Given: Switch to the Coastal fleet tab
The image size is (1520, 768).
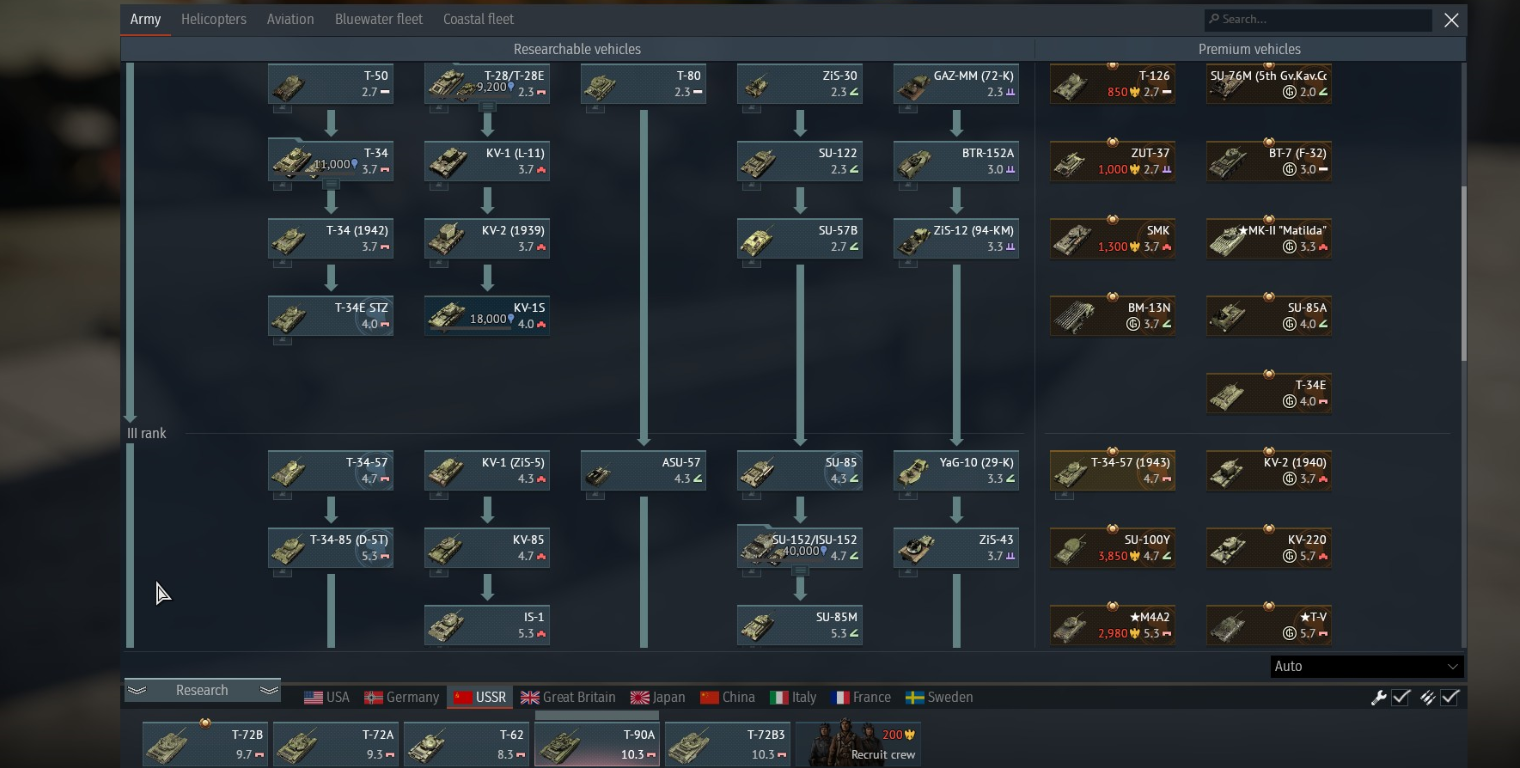Looking at the screenshot, I should click(478, 19).
